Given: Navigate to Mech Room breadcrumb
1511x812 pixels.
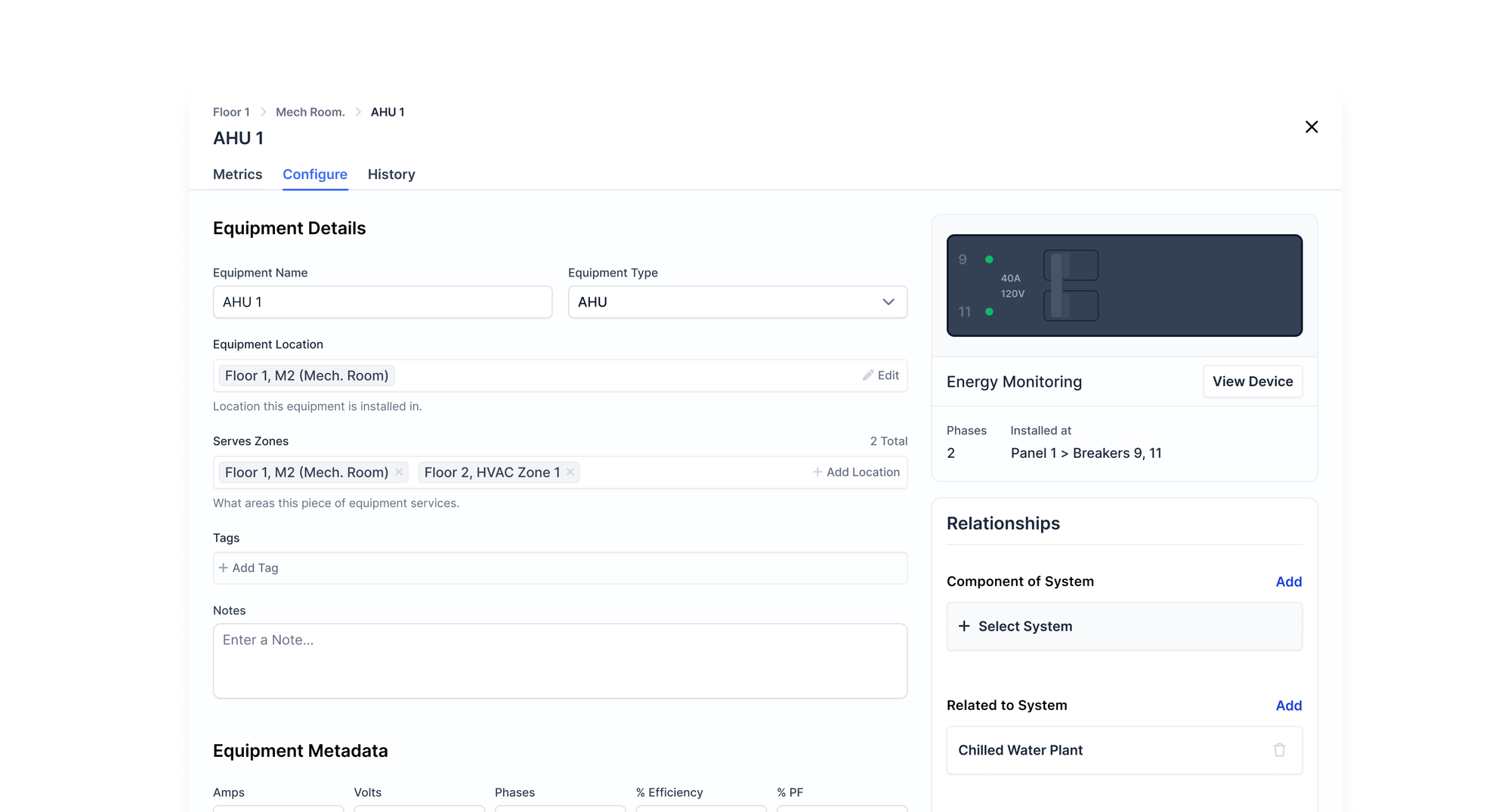Looking at the screenshot, I should [310, 112].
